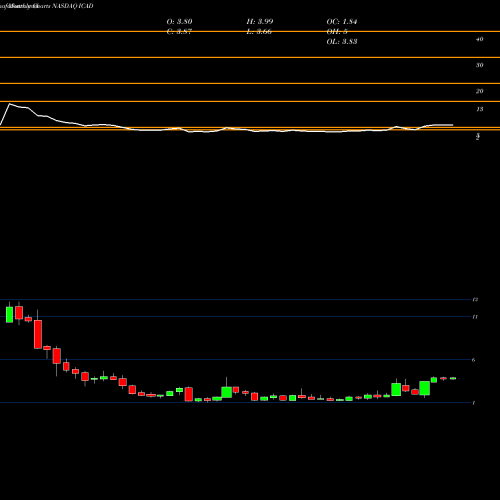Click the upper axis label '20'

coord(479,91)
